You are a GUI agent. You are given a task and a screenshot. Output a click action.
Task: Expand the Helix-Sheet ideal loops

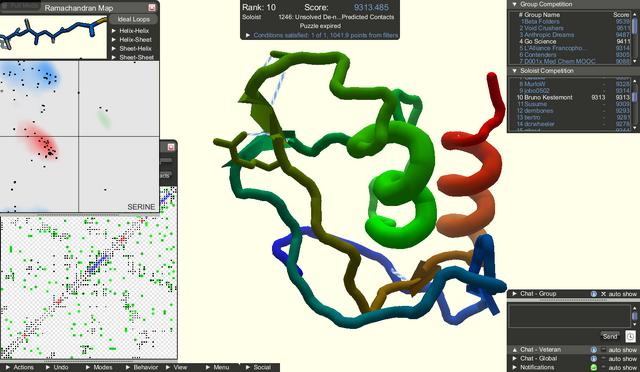[114, 40]
